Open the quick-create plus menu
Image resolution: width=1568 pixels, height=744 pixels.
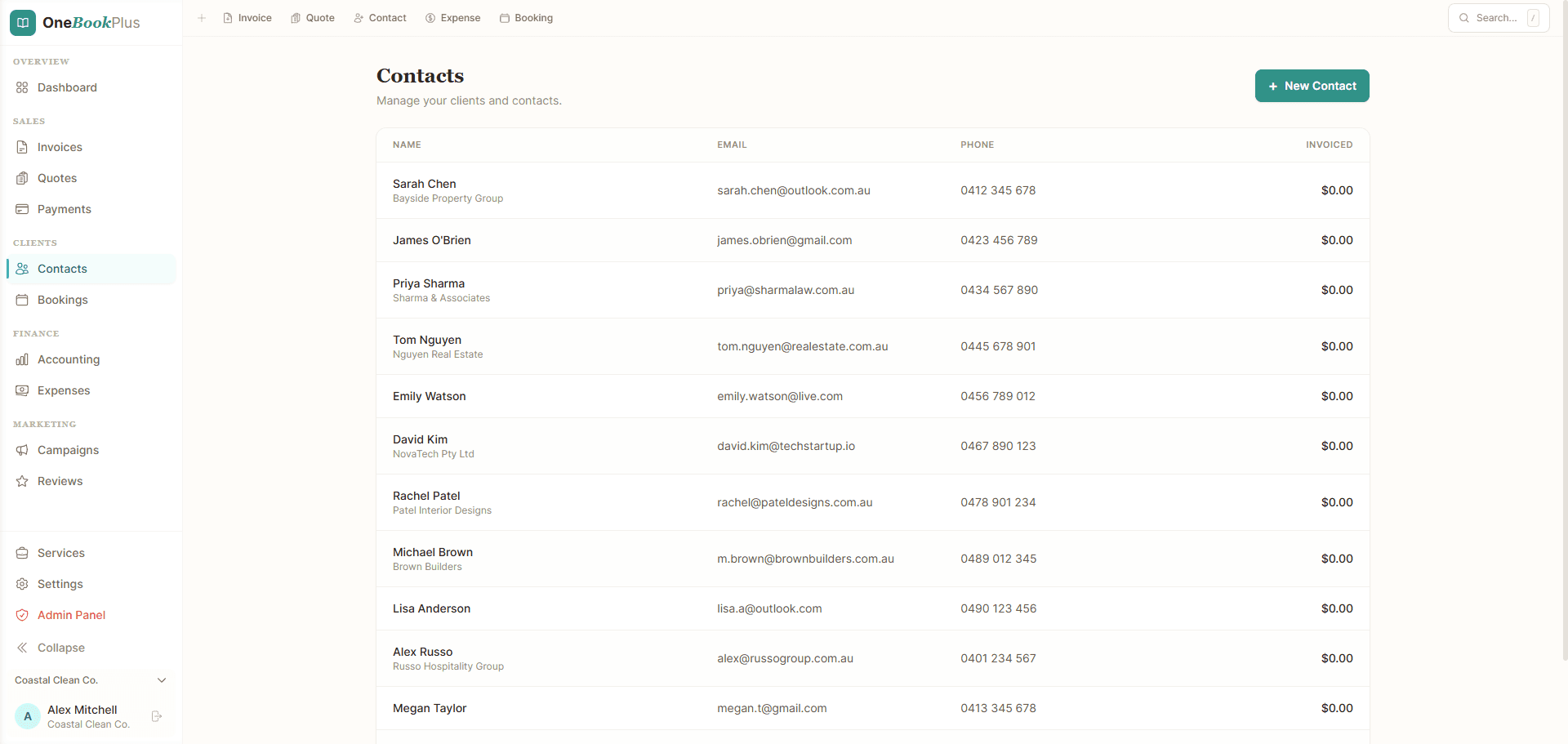(x=202, y=17)
